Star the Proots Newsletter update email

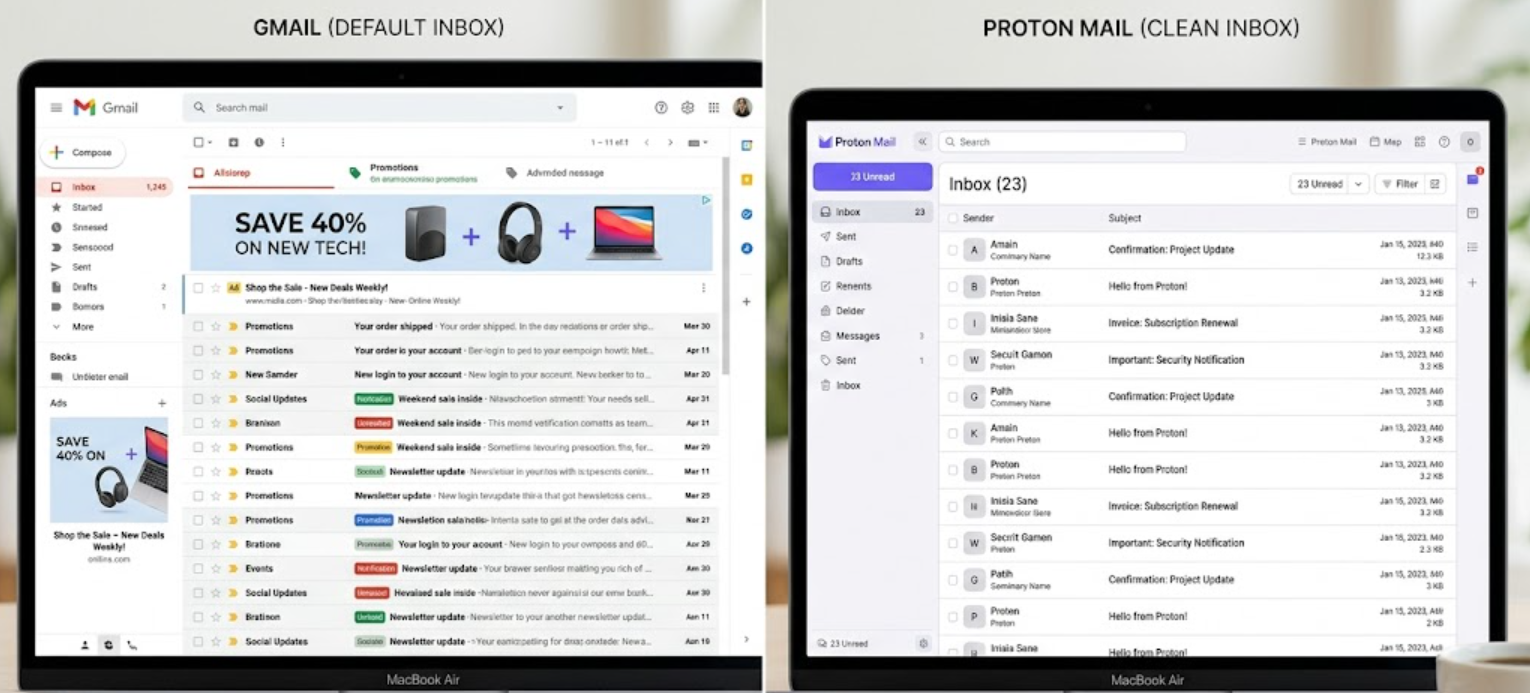[216, 472]
